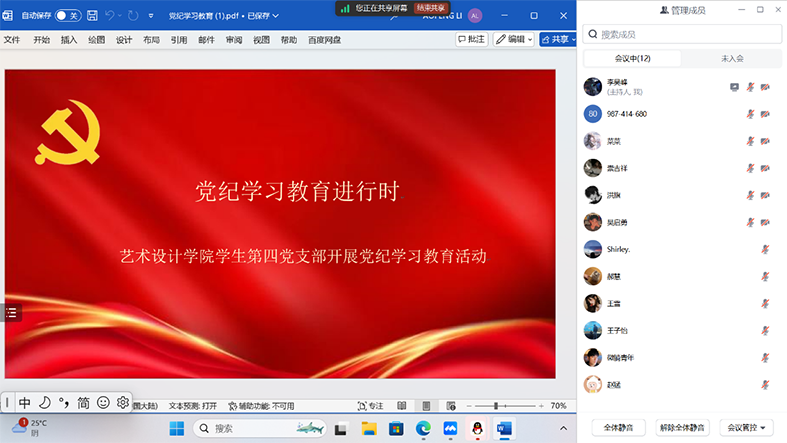Open Tencent Meeting taskbar icon
The height and width of the screenshot is (443, 787).
tap(450, 428)
